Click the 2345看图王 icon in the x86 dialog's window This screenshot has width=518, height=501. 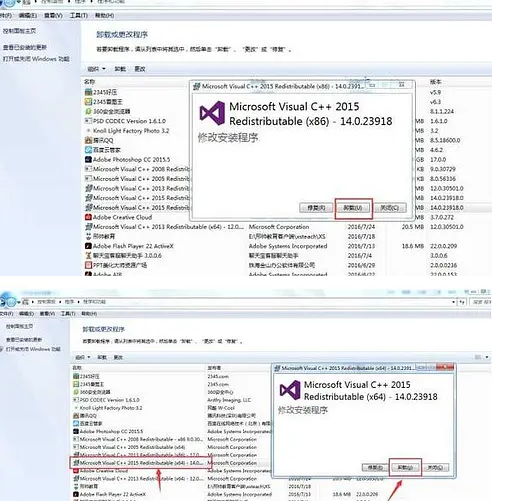pyautogui.click(x=88, y=102)
